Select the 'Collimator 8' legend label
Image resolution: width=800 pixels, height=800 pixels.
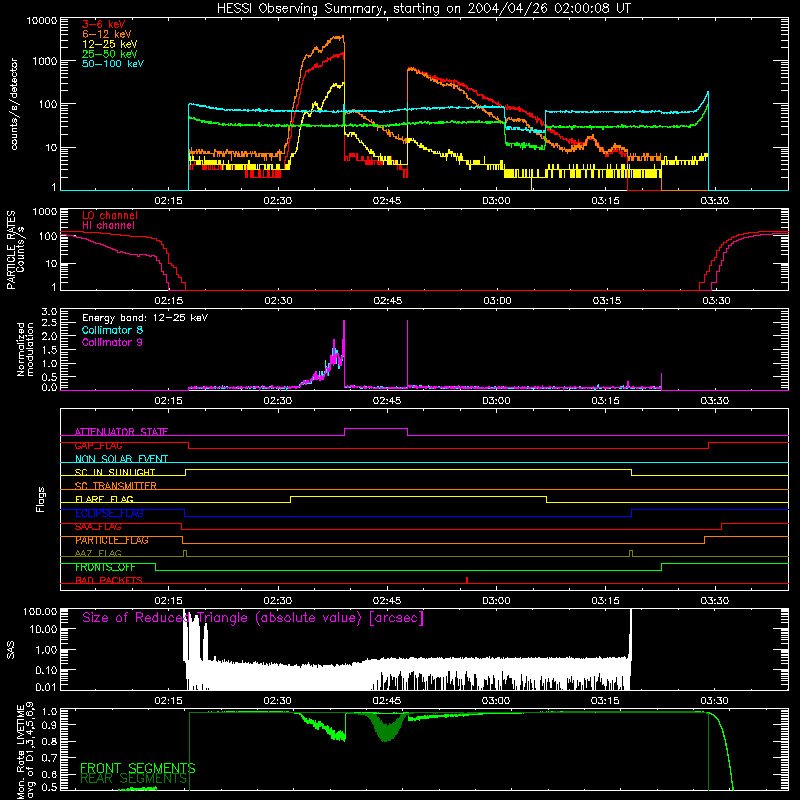point(112,330)
